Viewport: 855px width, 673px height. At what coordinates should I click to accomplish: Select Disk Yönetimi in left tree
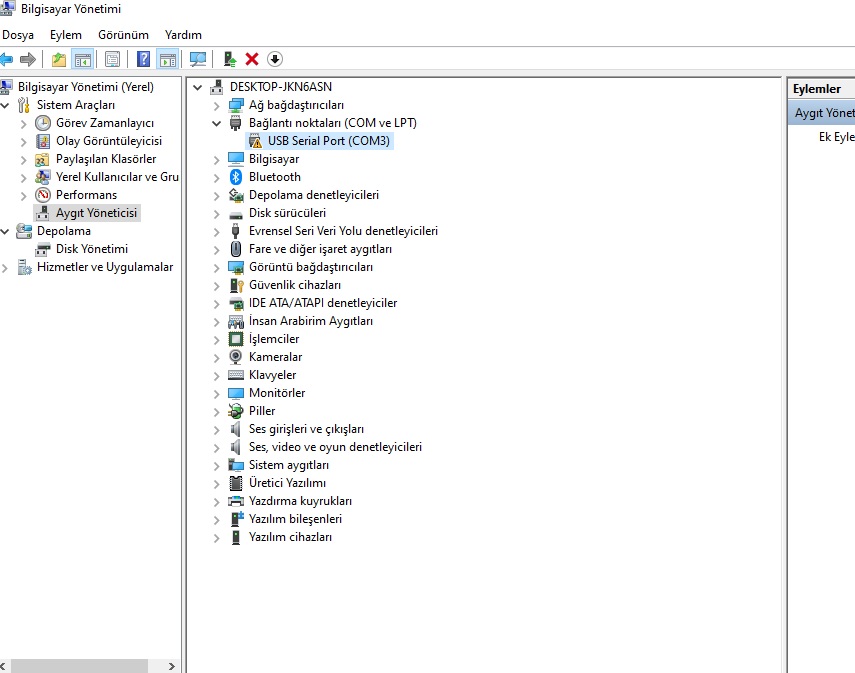92,249
